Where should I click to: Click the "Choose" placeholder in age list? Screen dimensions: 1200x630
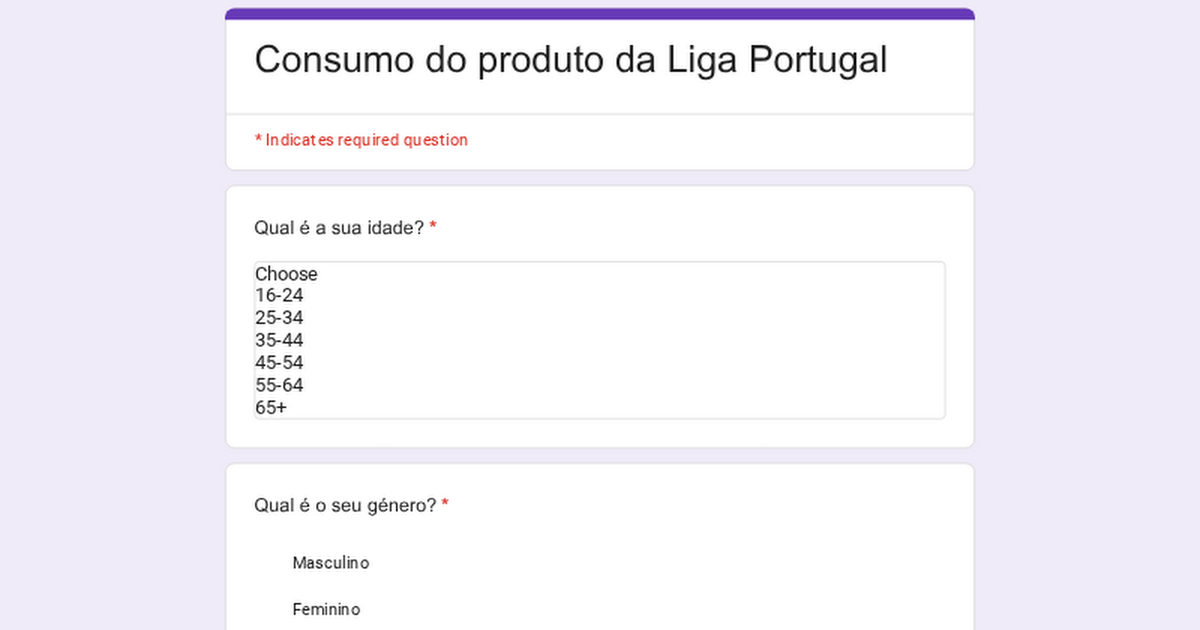point(286,274)
